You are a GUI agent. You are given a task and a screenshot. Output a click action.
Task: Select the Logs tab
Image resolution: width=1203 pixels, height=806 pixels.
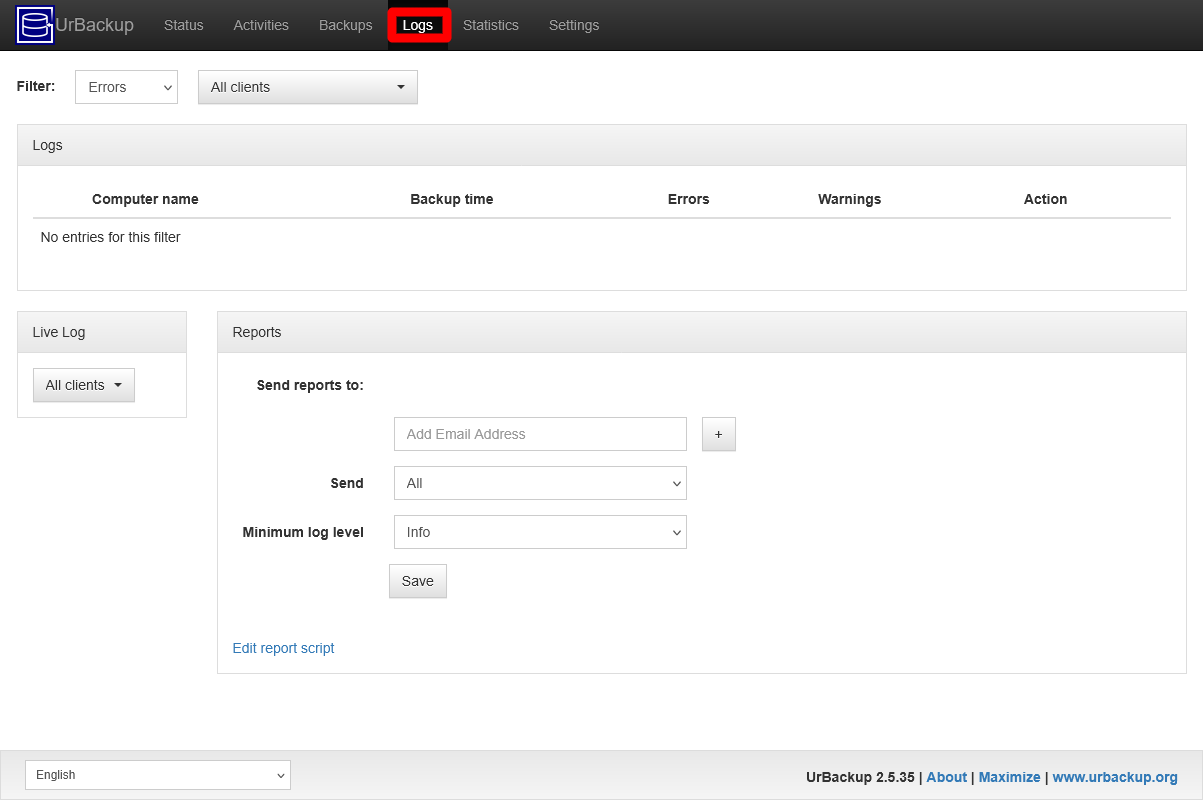(x=419, y=25)
